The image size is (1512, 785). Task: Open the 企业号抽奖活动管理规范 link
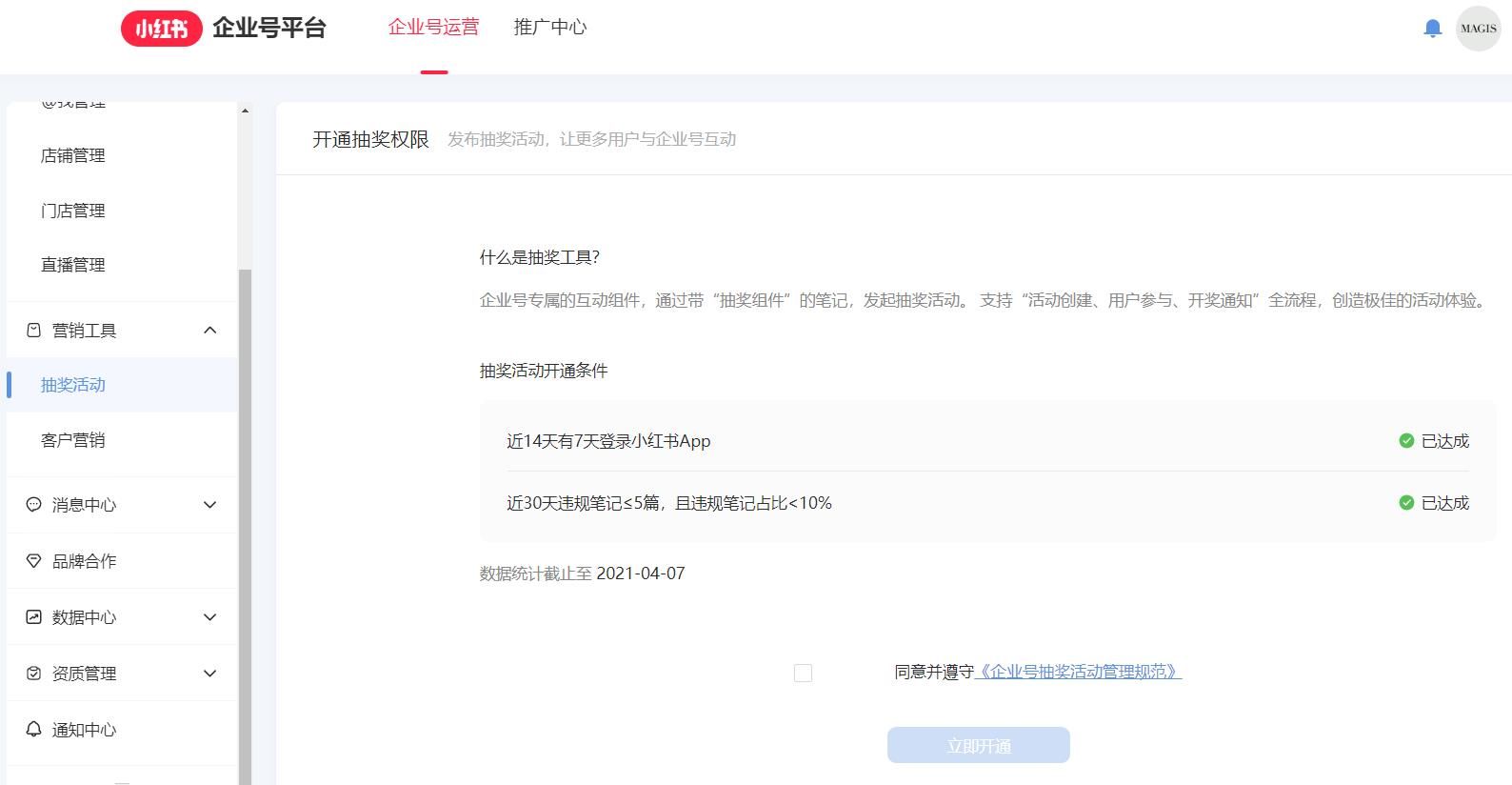[1078, 672]
